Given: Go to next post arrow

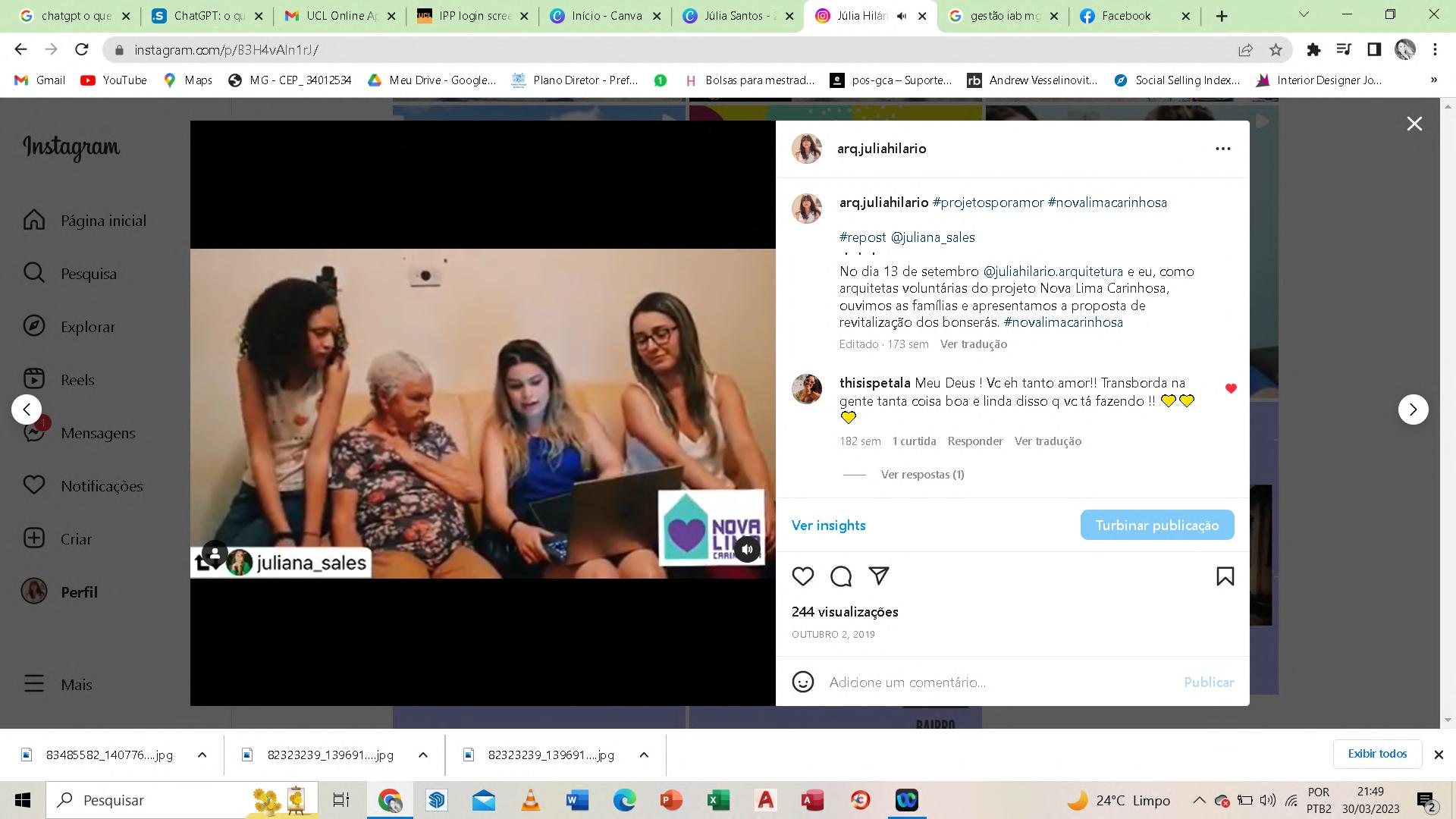Looking at the screenshot, I should pos(1413,409).
